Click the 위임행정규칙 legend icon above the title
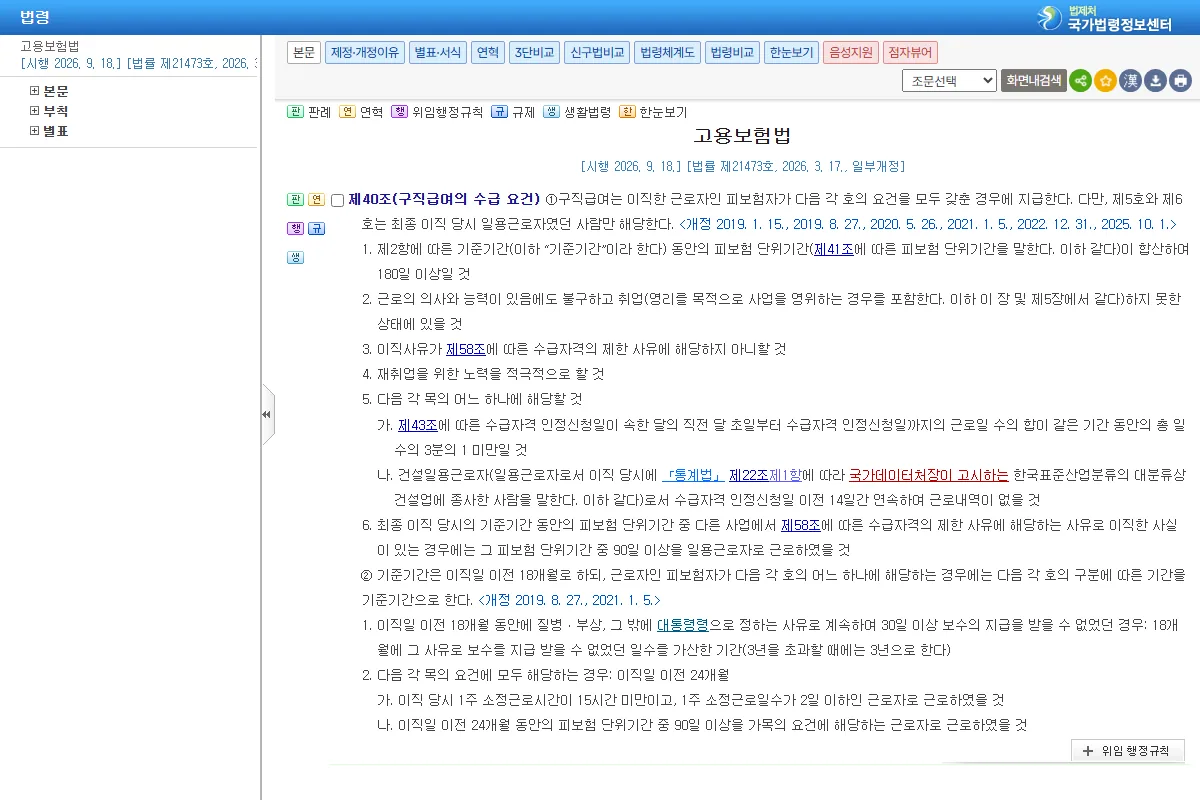Image resolution: width=1200 pixels, height=800 pixels. coord(399,112)
